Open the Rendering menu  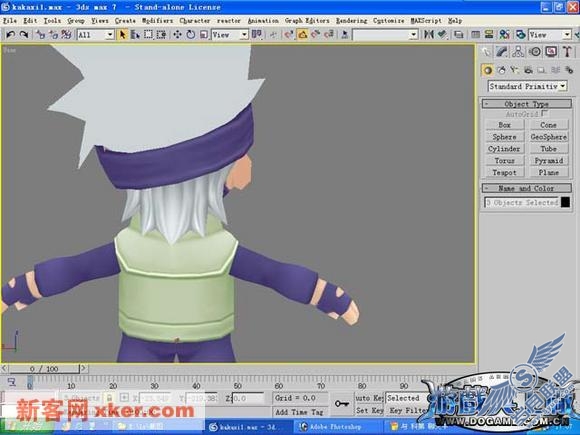tap(351, 21)
